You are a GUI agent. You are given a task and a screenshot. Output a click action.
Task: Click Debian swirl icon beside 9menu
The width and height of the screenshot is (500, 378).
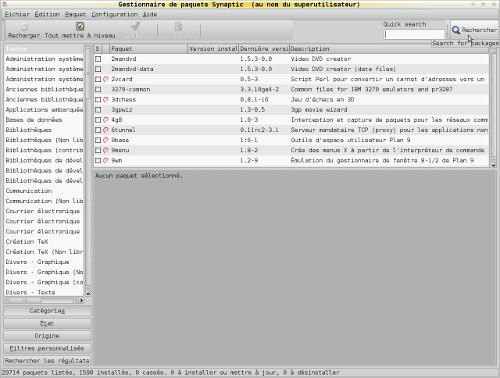pos(106,150)
